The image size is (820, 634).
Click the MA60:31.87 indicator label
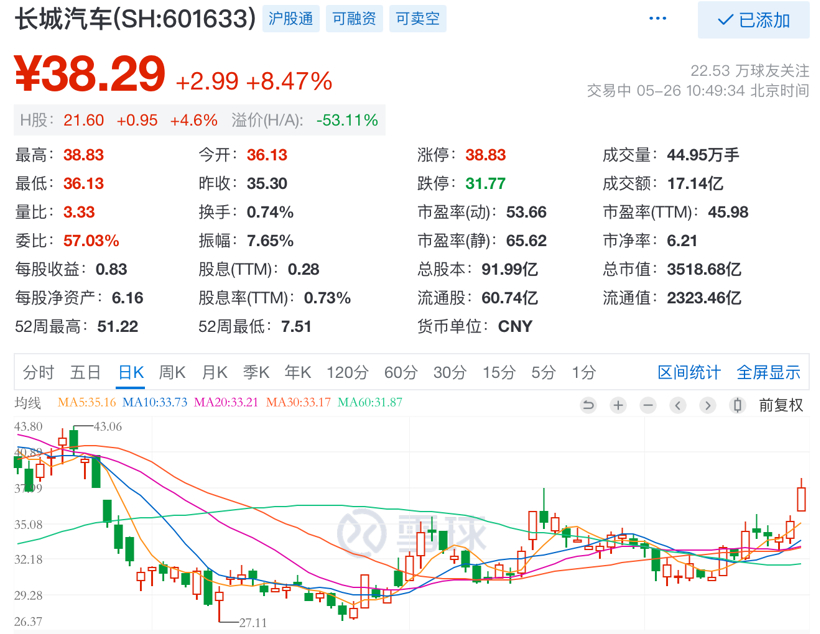pos(370,402)
